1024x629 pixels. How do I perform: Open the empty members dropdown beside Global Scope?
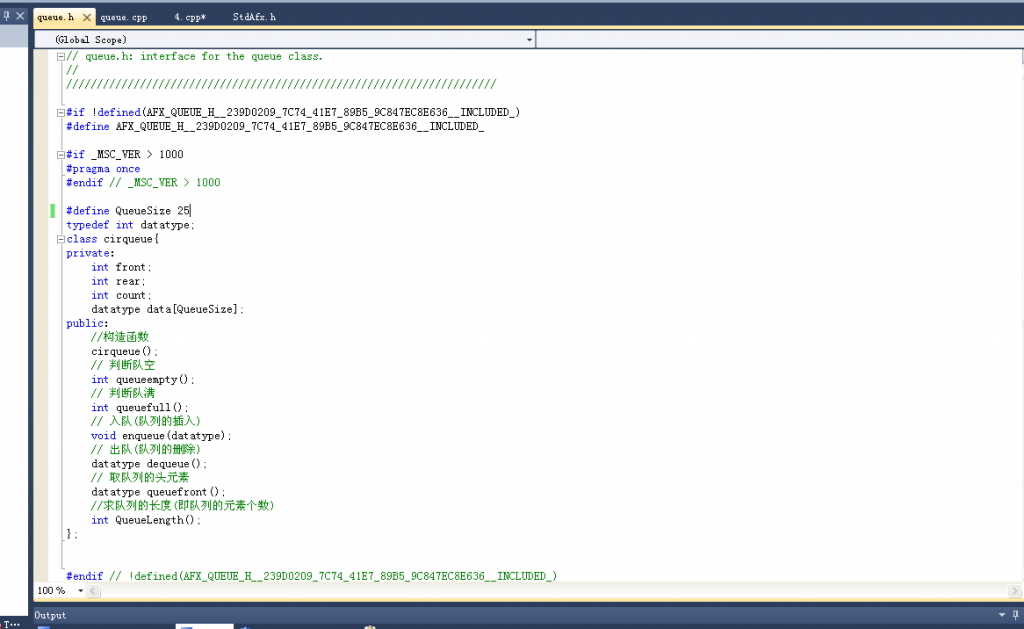coord(780,40)
